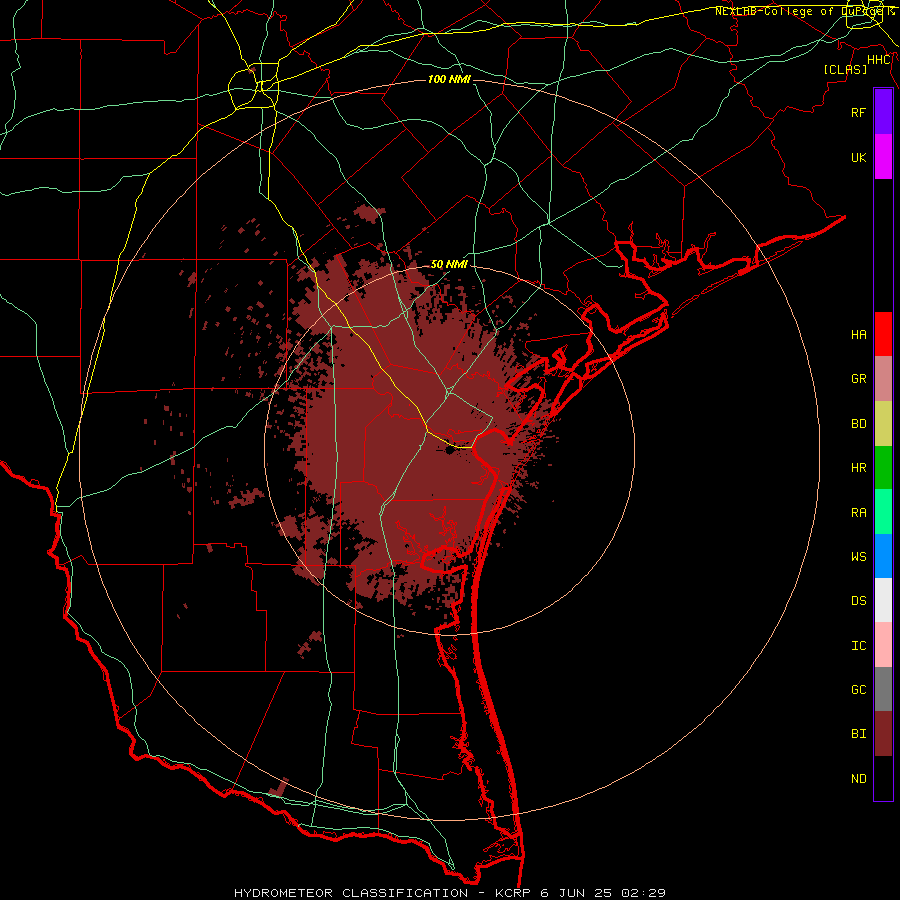The height and width of the screenshot is (900, 900).
Task: Click the WS blue legend swatch
Action: coord(883,556)
